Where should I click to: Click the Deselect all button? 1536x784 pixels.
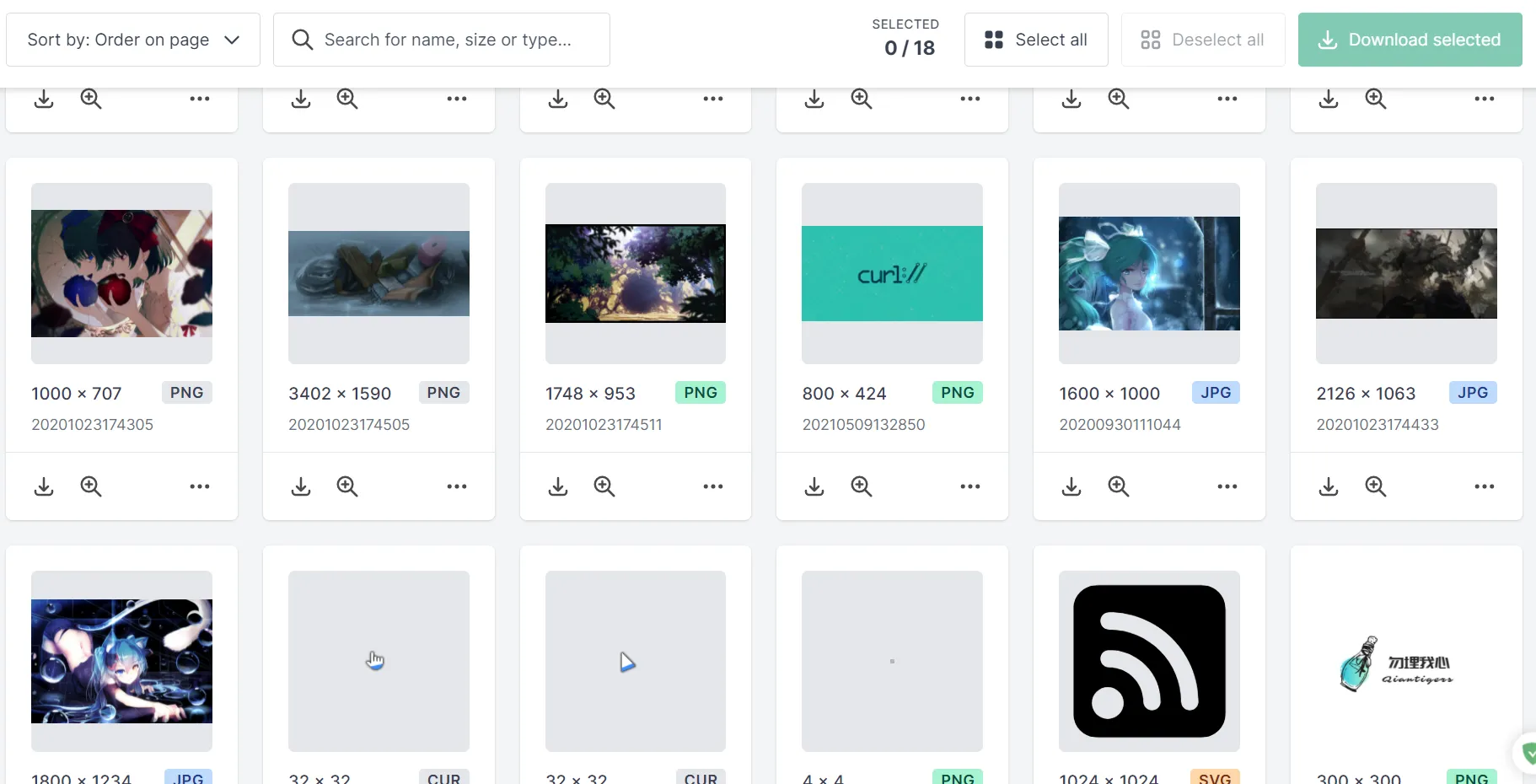pos(1203,40)
